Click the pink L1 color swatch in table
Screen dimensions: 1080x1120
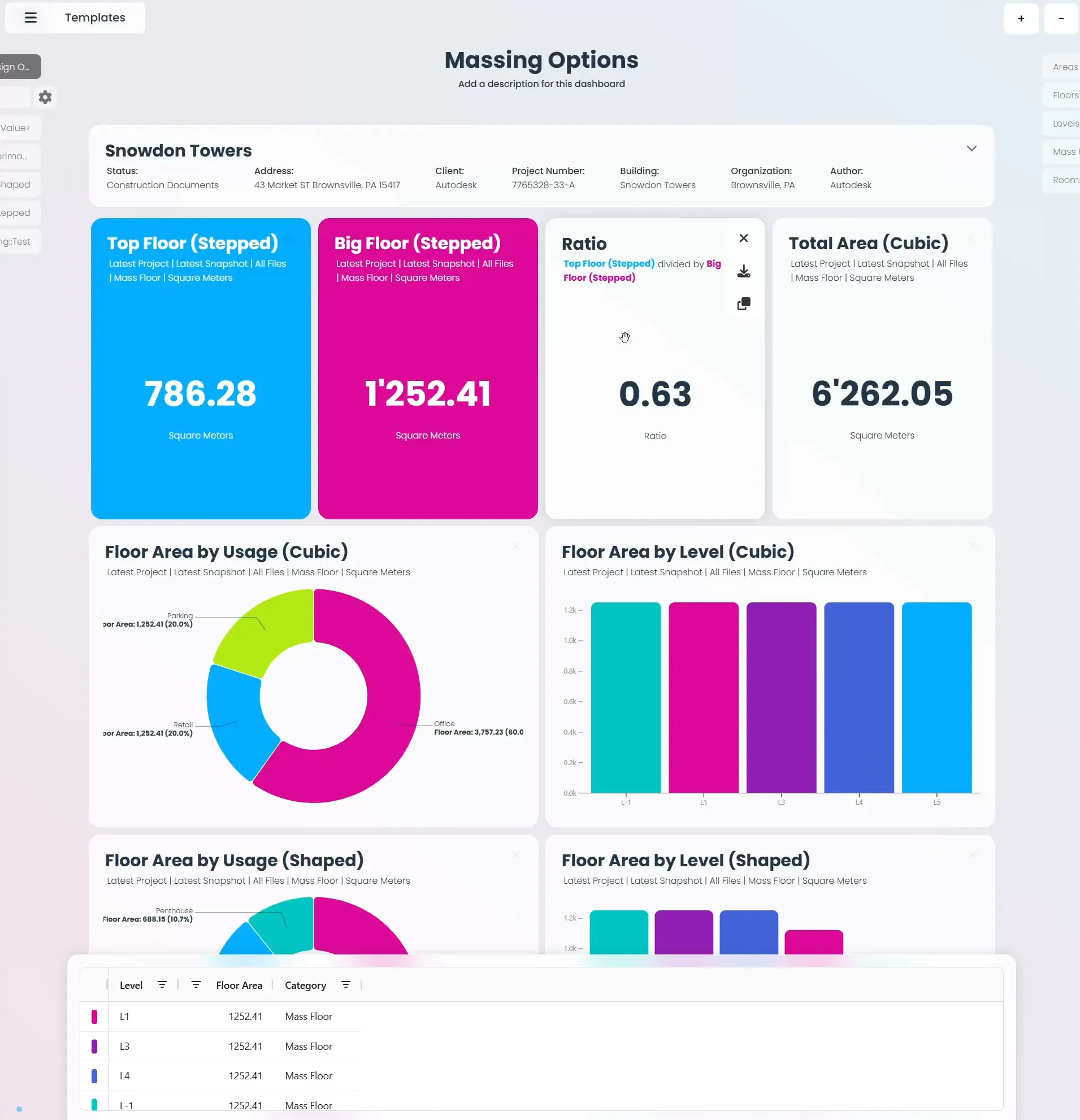coord(94,1017)
